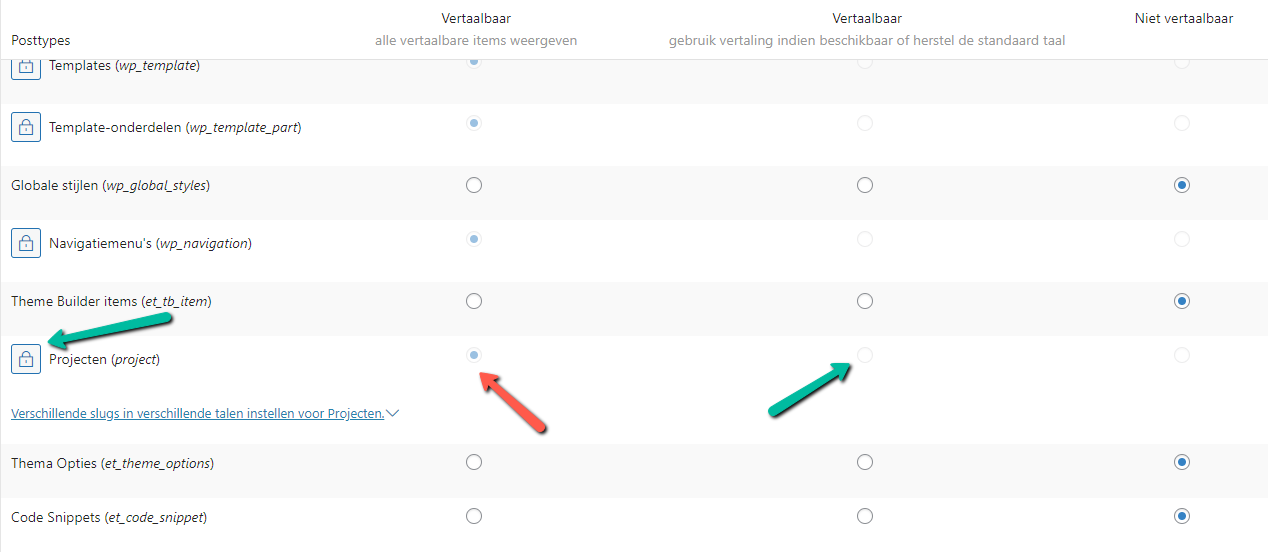The height and width of the screenshot is (552, 1268).
Task: Click lock icon beside Navigatiemenu's
Action: pyautogui.click(x=26, y=243)
